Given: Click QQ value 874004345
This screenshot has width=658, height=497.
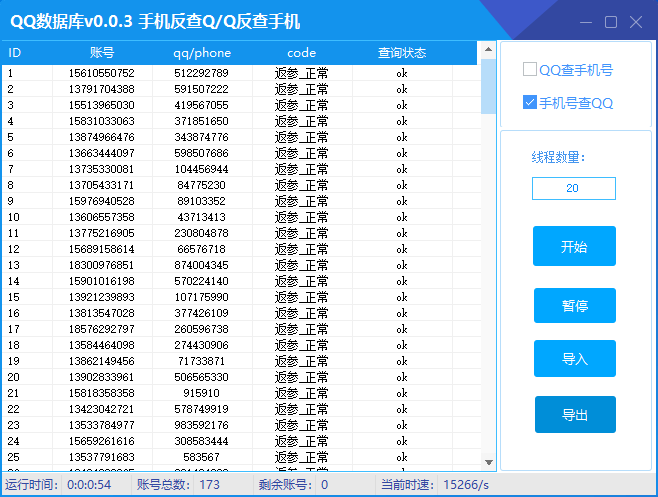Looking at the screenshot, I should pyautogui.click(x=201, y=265).
